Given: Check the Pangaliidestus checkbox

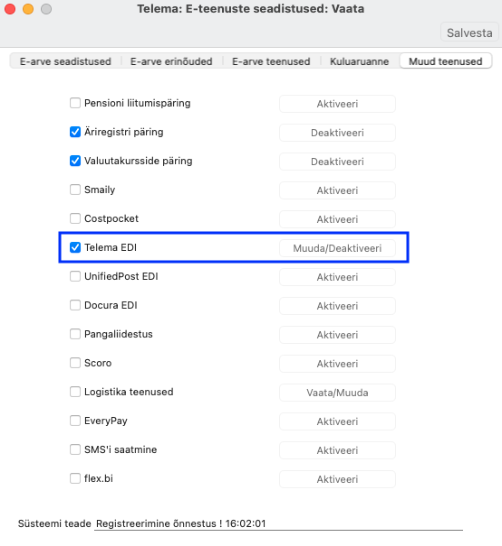Looking at the screenshot, I should 75,334.
